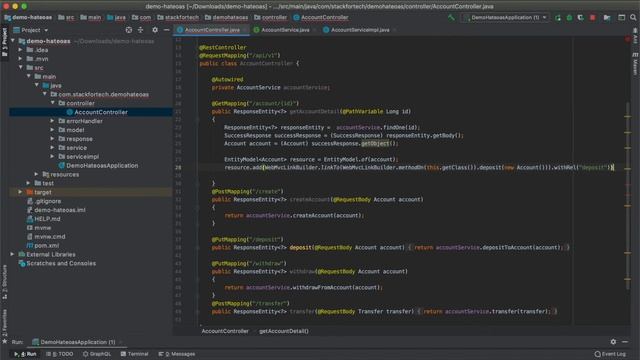Click the Build project hammer icon

point(451,18)
